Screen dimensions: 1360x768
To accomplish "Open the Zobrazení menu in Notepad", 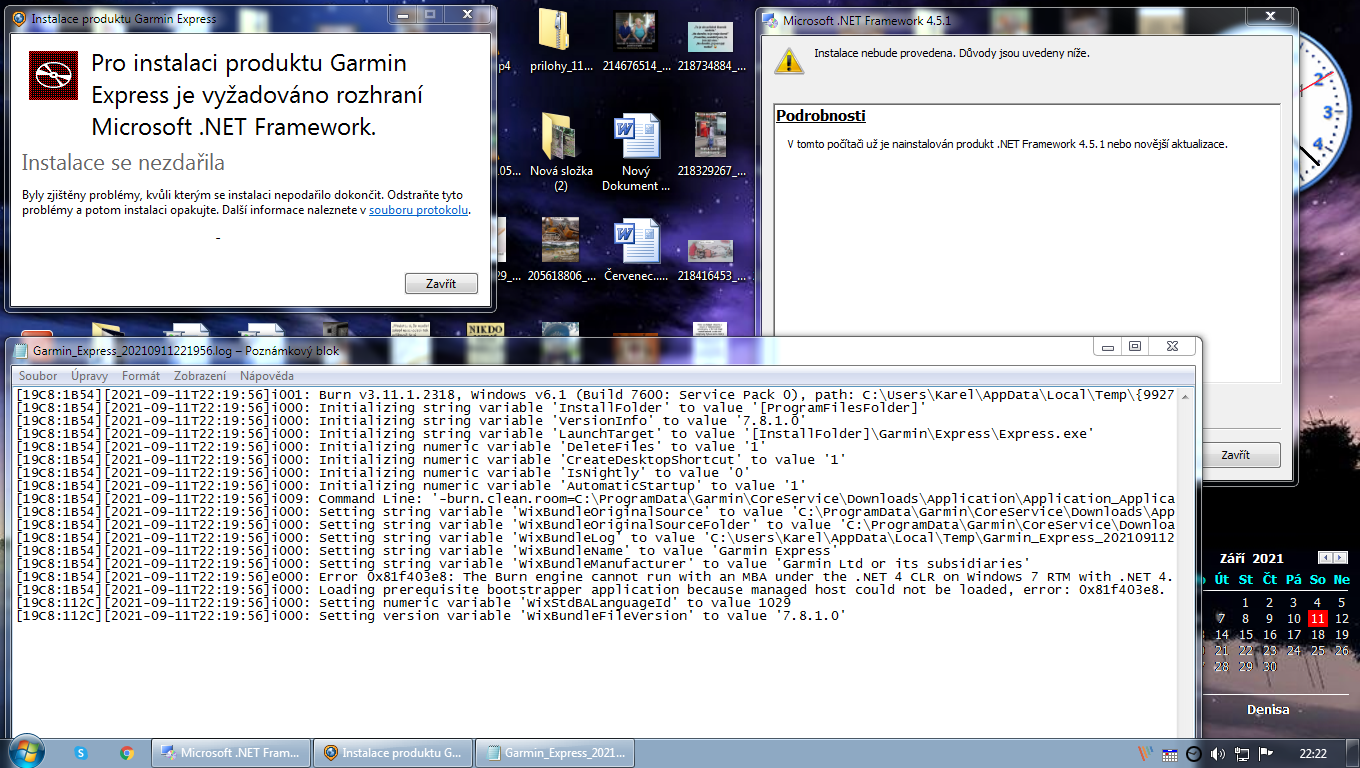I will (200, 376).
